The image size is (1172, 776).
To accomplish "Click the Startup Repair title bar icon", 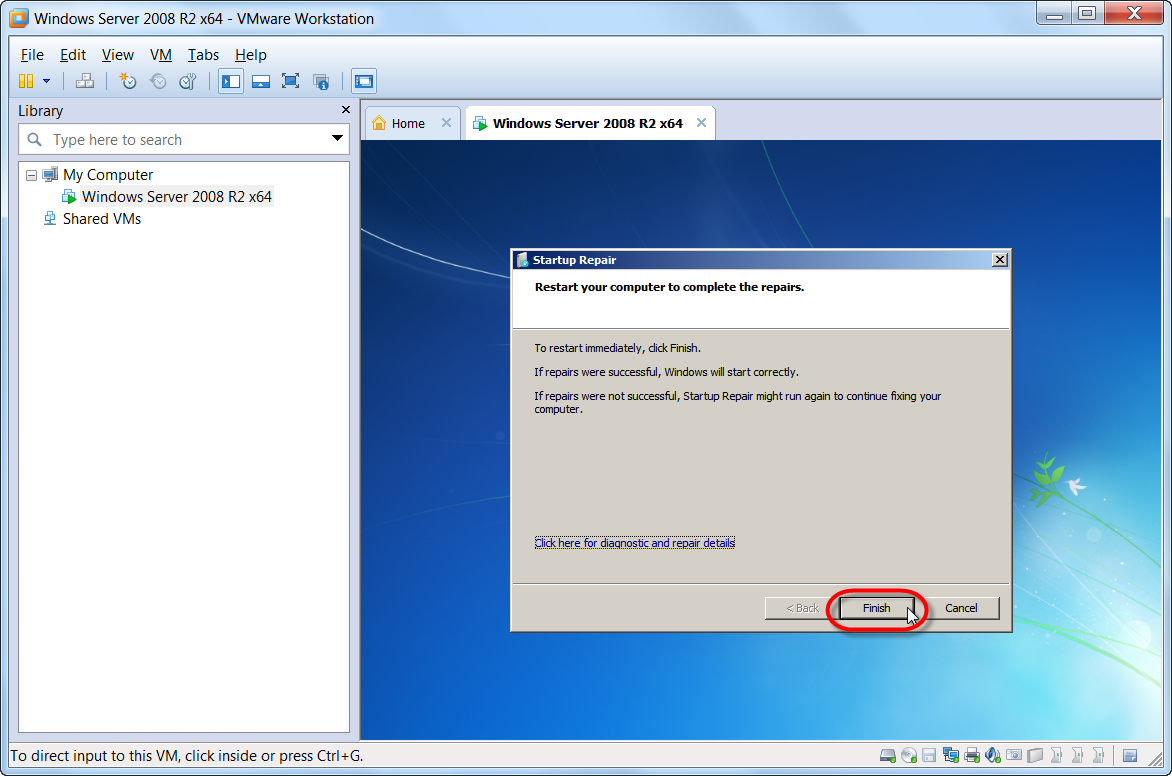I will click(x=522, y=260).
